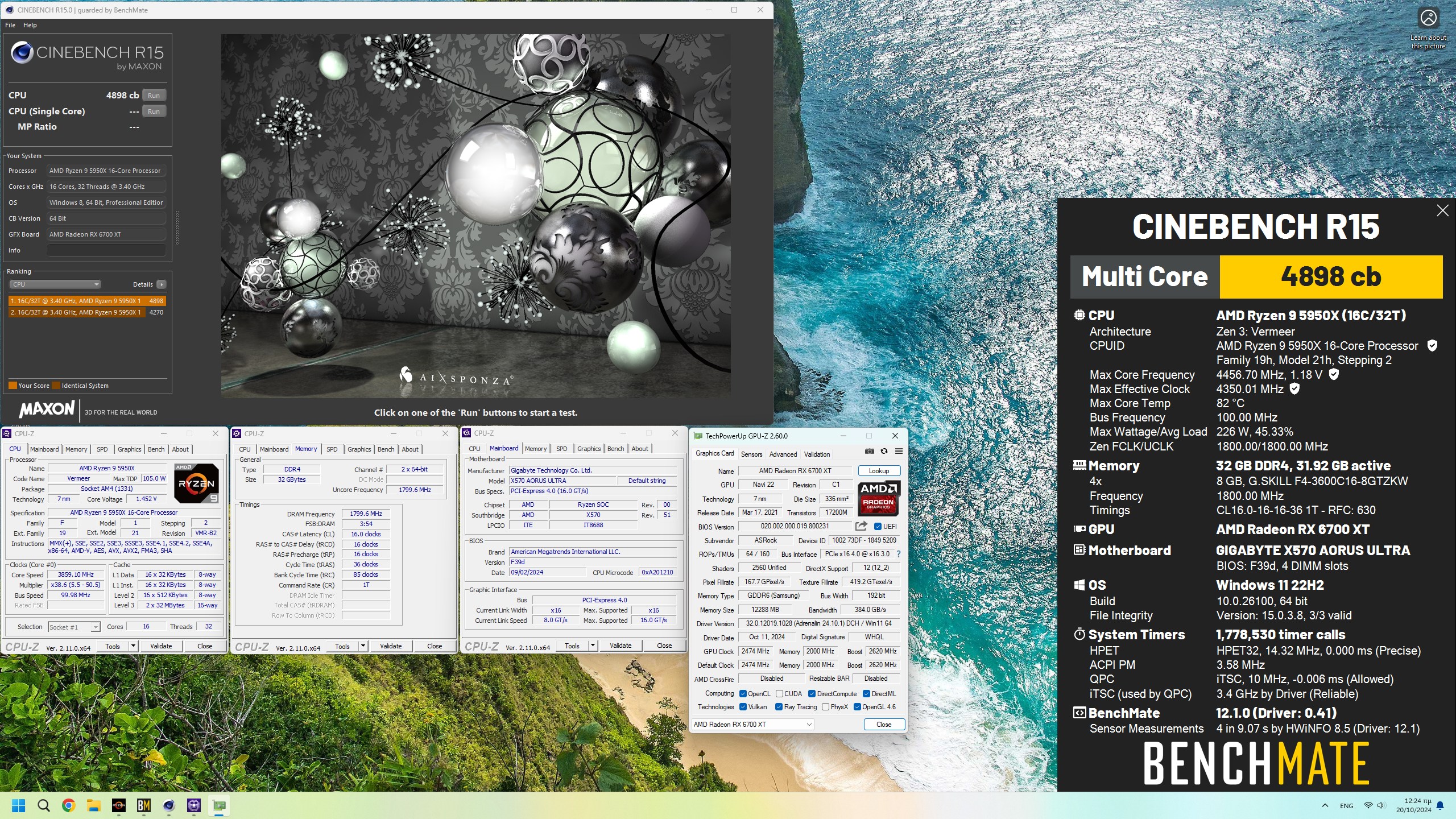The width and height of the screenshot is (1456, 819).
Task: Toggle the PhysX checkbox
Action: coord(825,707)
